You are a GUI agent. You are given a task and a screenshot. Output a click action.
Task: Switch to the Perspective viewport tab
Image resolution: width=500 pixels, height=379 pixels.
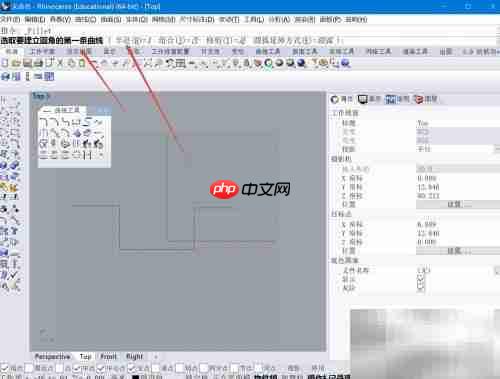(x=52, y=356)
